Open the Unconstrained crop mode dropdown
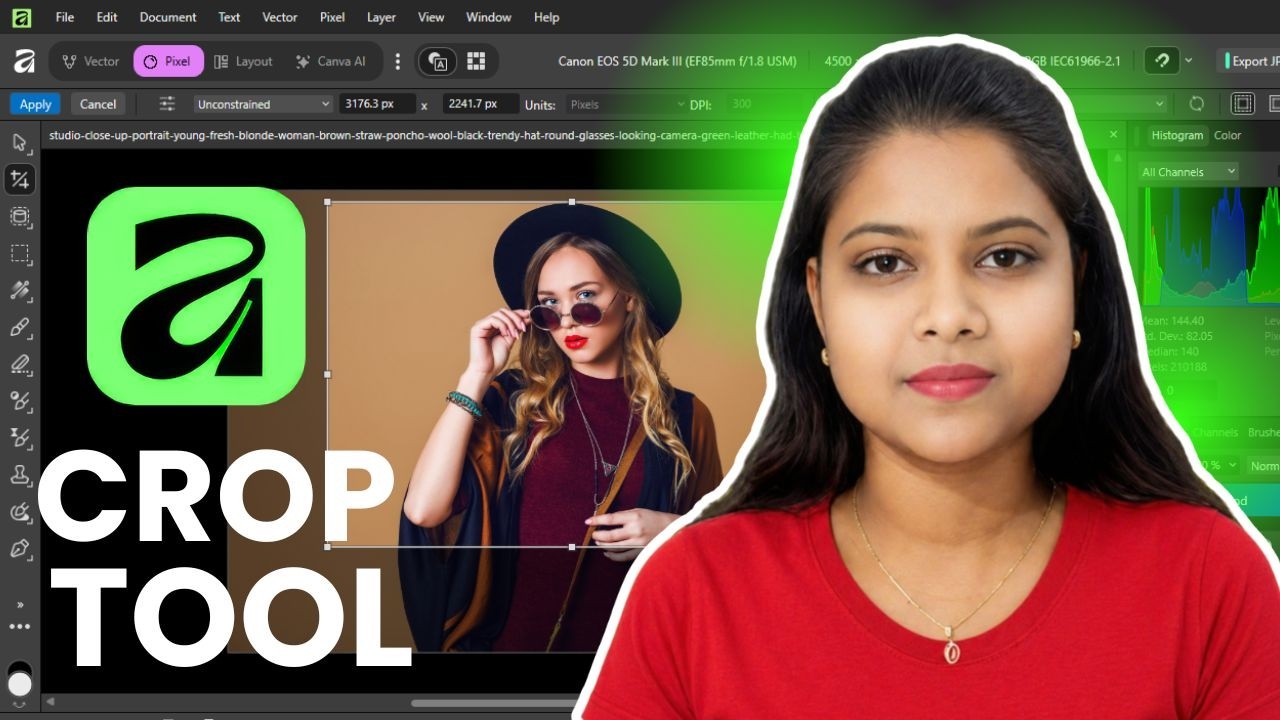The image size is (1280, 720). [x=263, y=104]
